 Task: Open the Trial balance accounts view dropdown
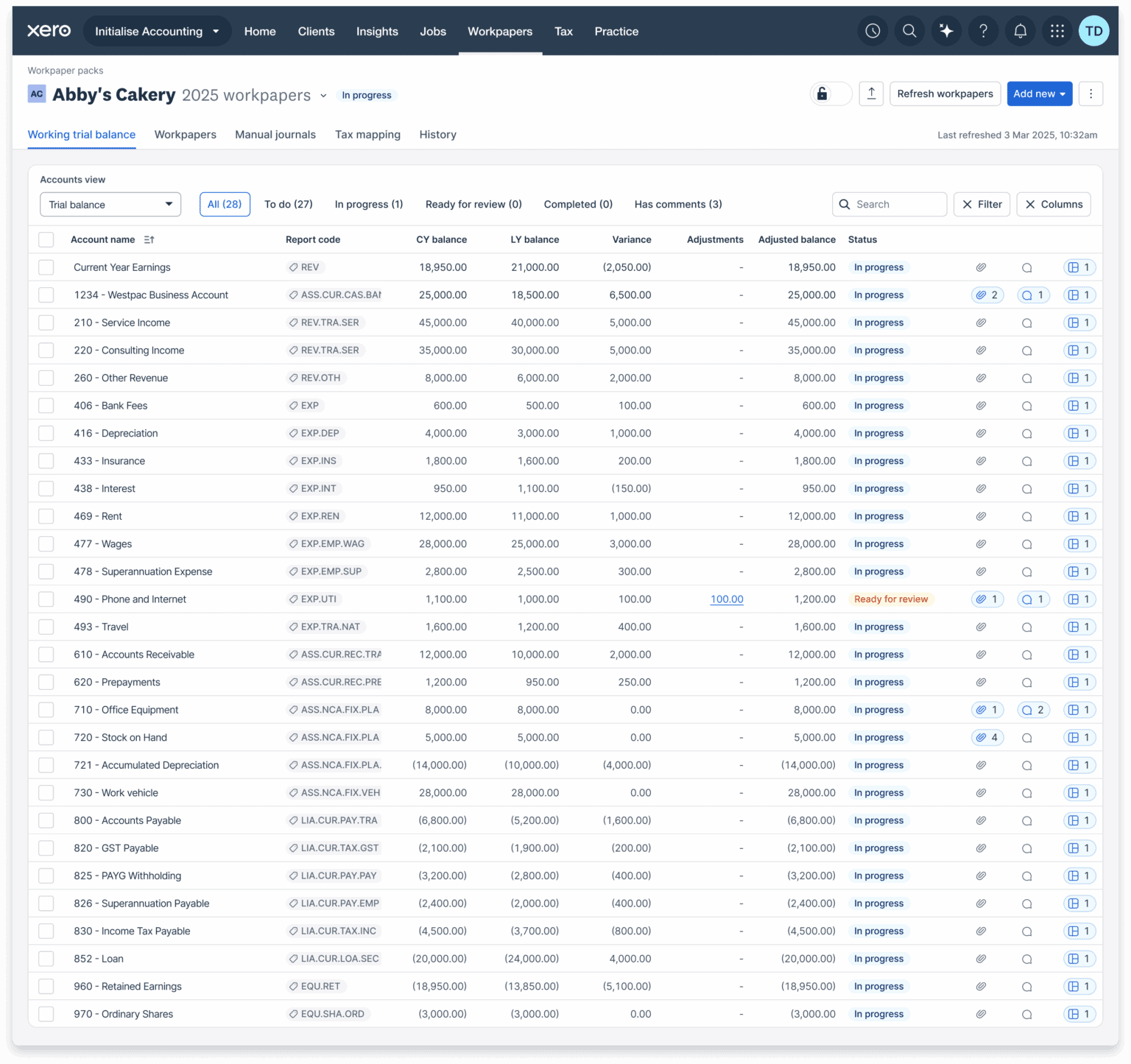click(110, 204)
